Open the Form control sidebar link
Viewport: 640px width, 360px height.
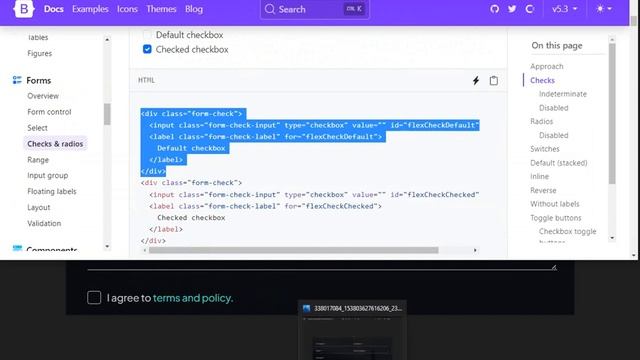click(x=49, y=112)
